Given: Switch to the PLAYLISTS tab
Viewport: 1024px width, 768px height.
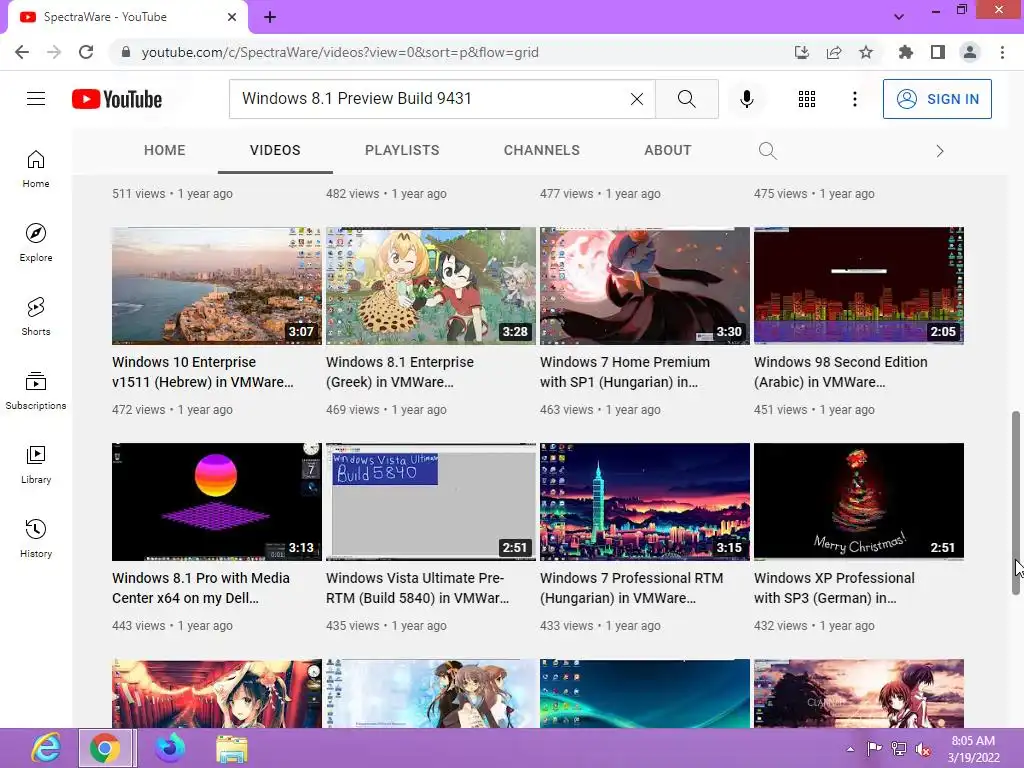Looking at the screenshot, I should point(402,150).
